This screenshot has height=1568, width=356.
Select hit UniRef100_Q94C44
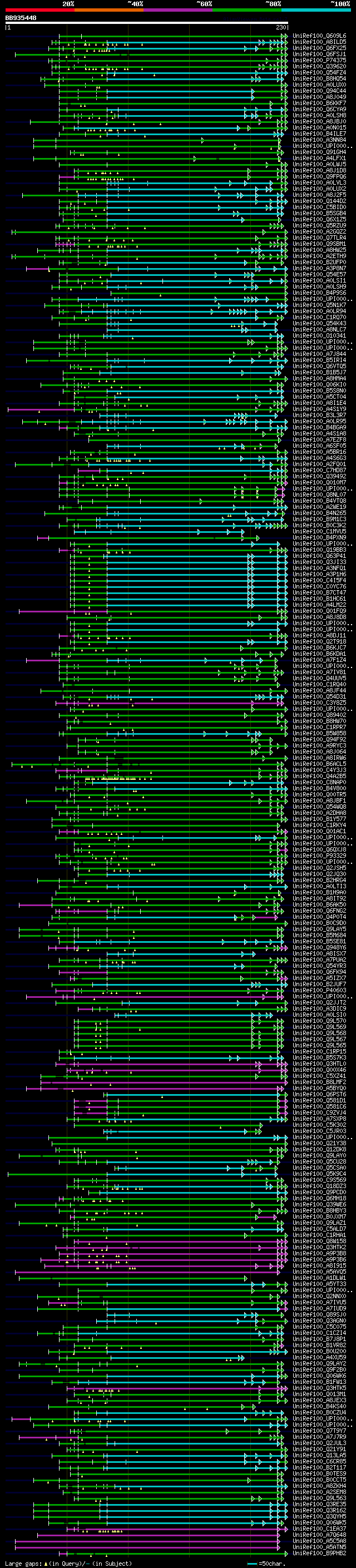pos(319,91)
